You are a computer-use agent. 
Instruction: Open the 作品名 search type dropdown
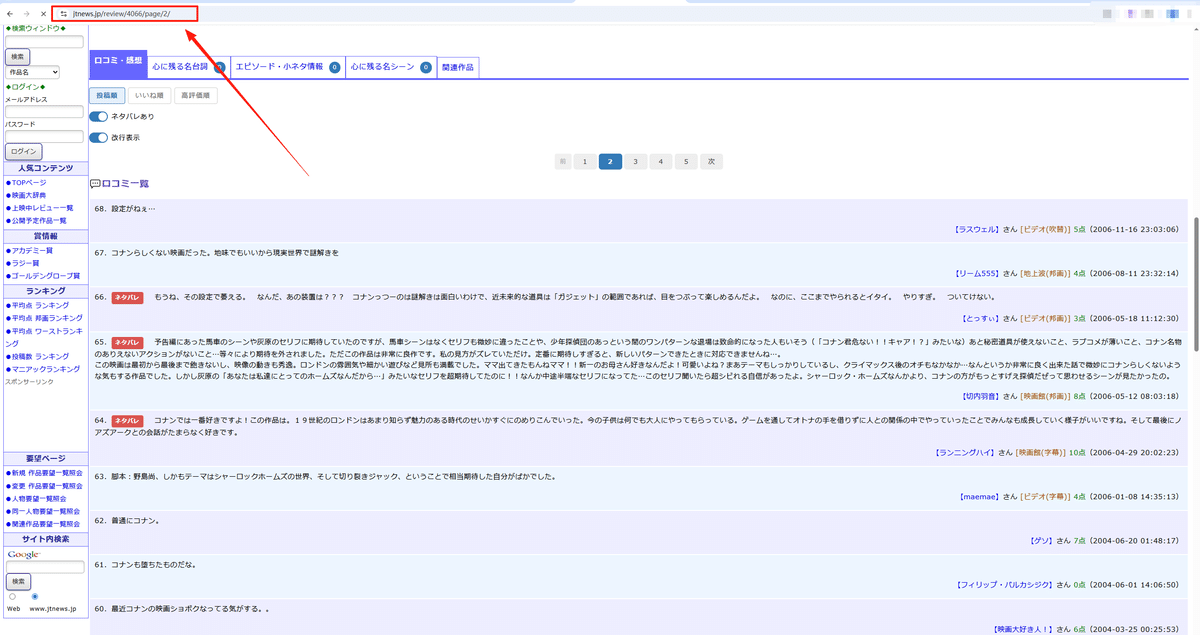[32, 72]
